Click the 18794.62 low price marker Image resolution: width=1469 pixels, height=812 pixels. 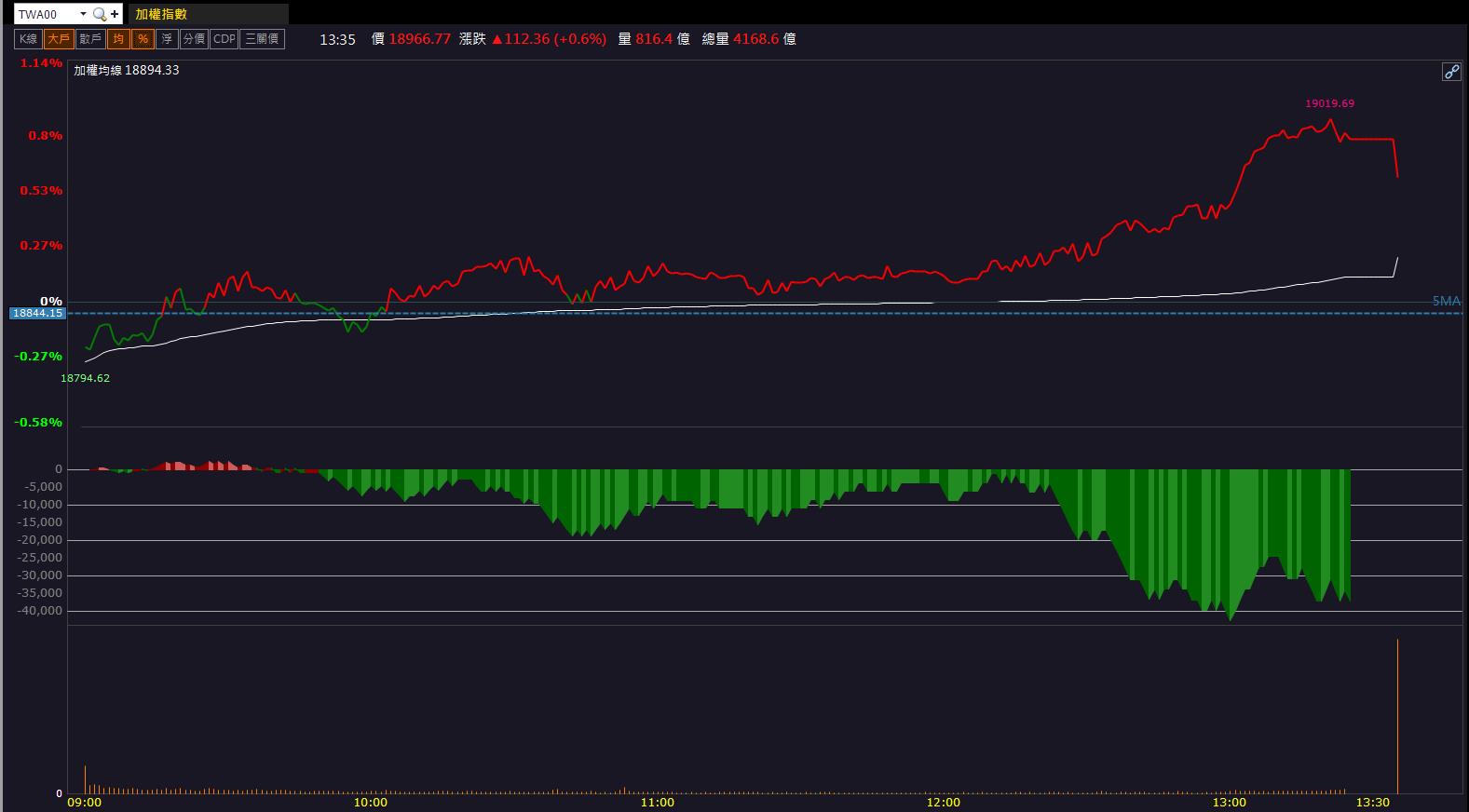click(85, 378)
